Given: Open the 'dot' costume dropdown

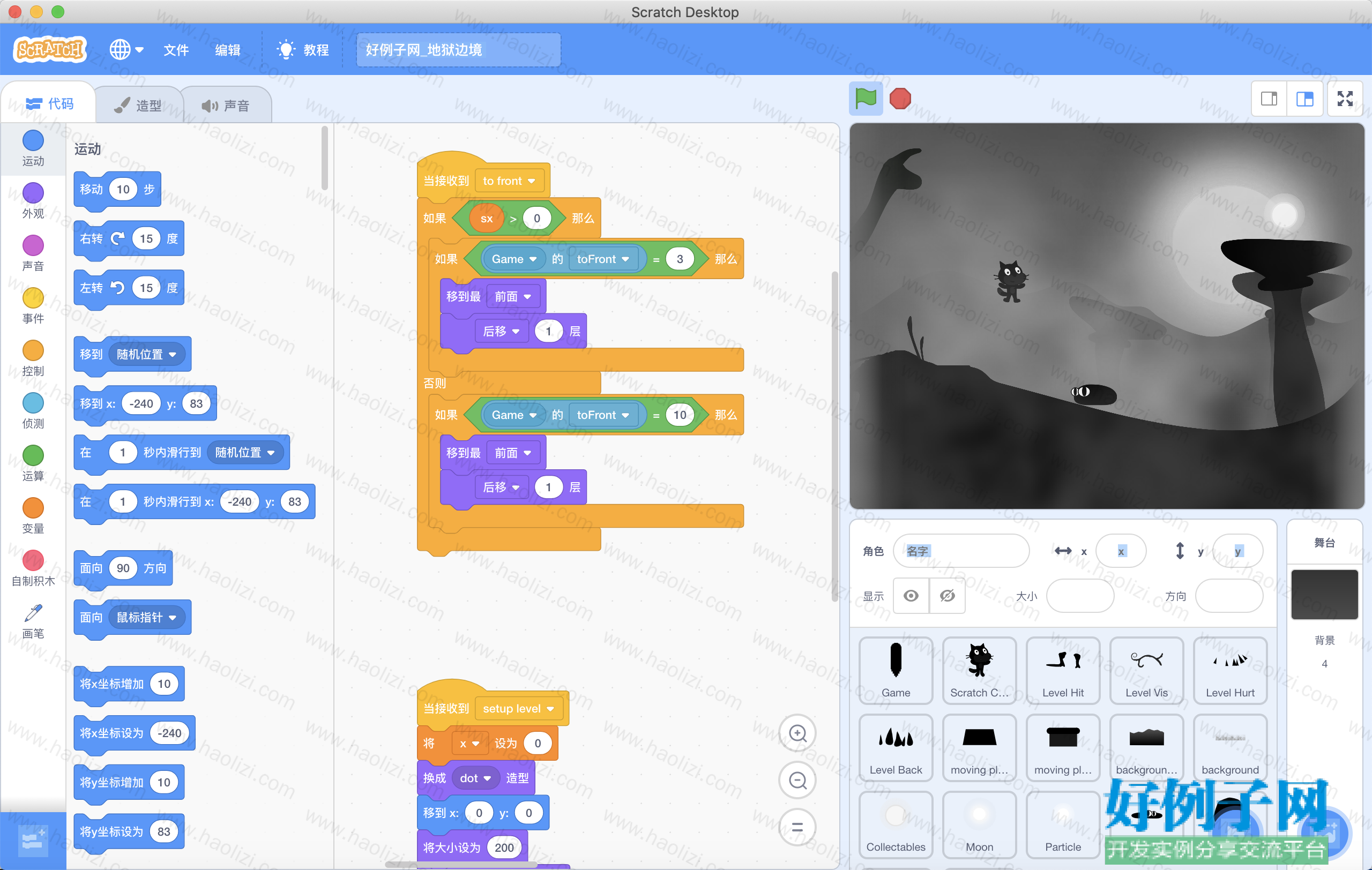Looking at the screenshot, I should point(476,778).
